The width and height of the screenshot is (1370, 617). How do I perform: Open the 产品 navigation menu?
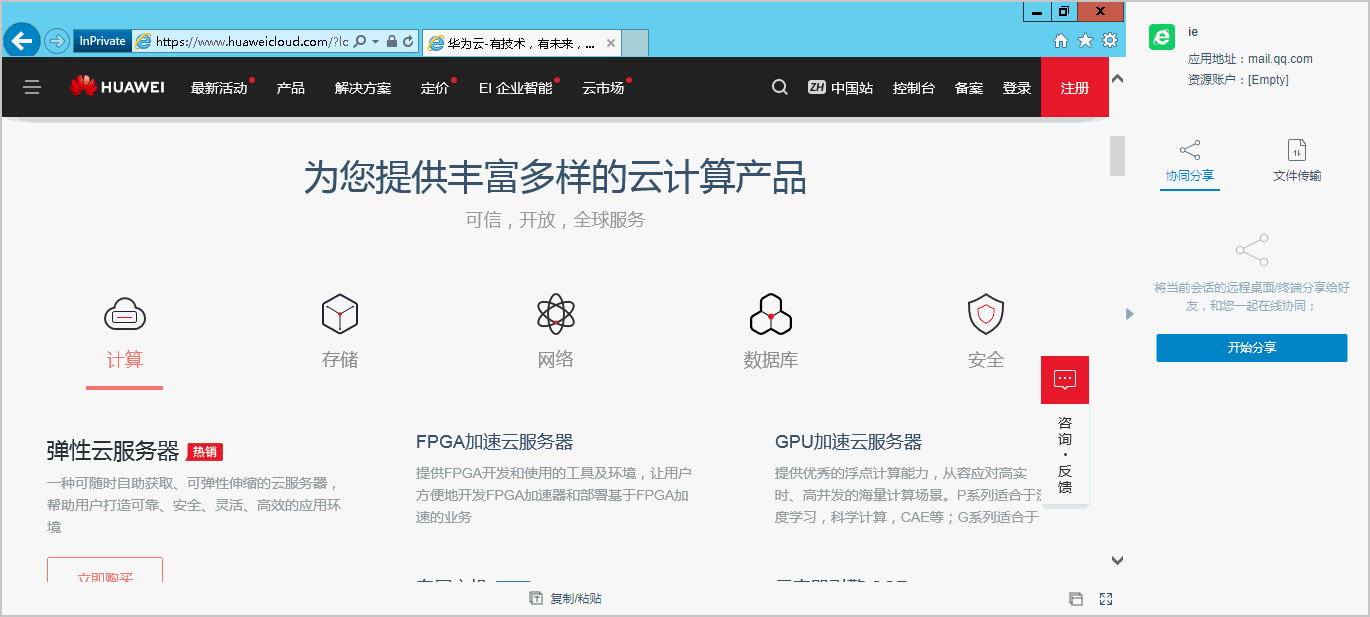[291, 88]
